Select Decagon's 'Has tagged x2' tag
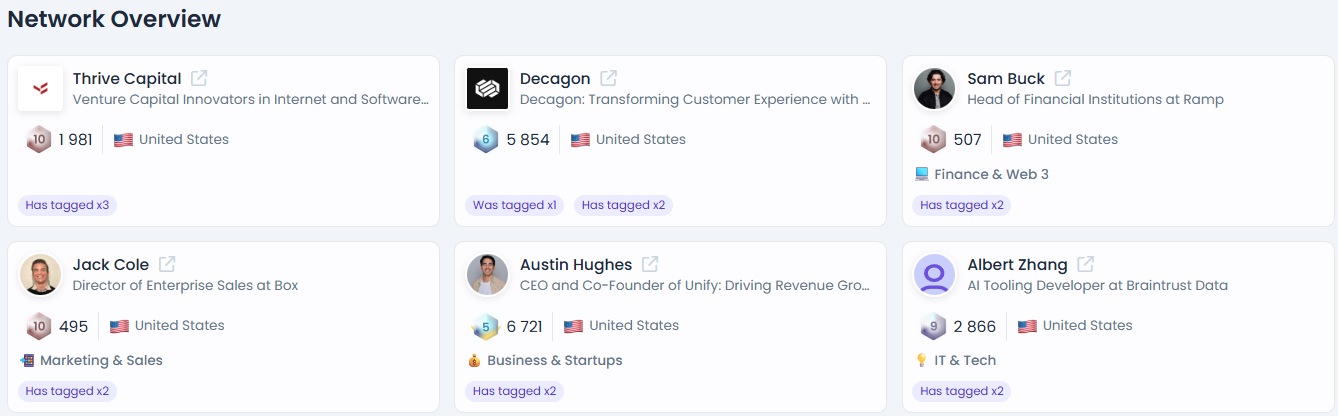Viewport: 1338px width, 416px height. [623, 205]
